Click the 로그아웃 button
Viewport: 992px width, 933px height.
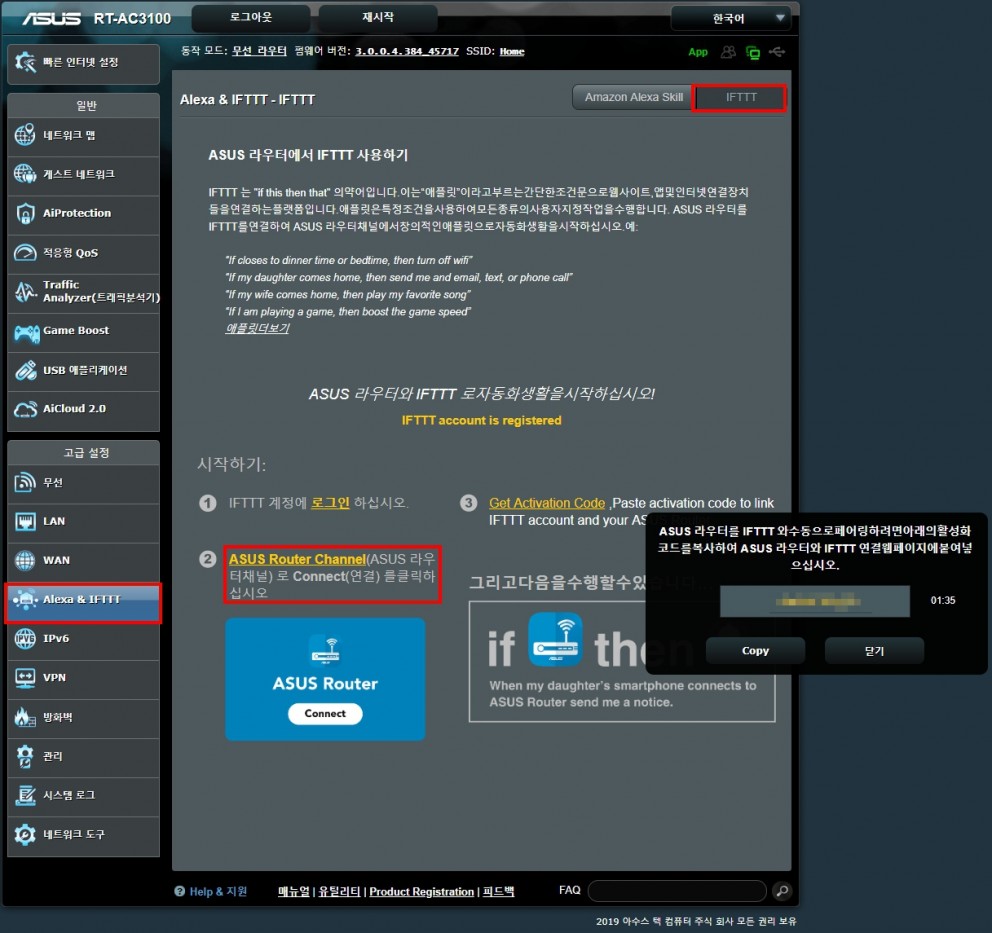click(x=251, y=18)
